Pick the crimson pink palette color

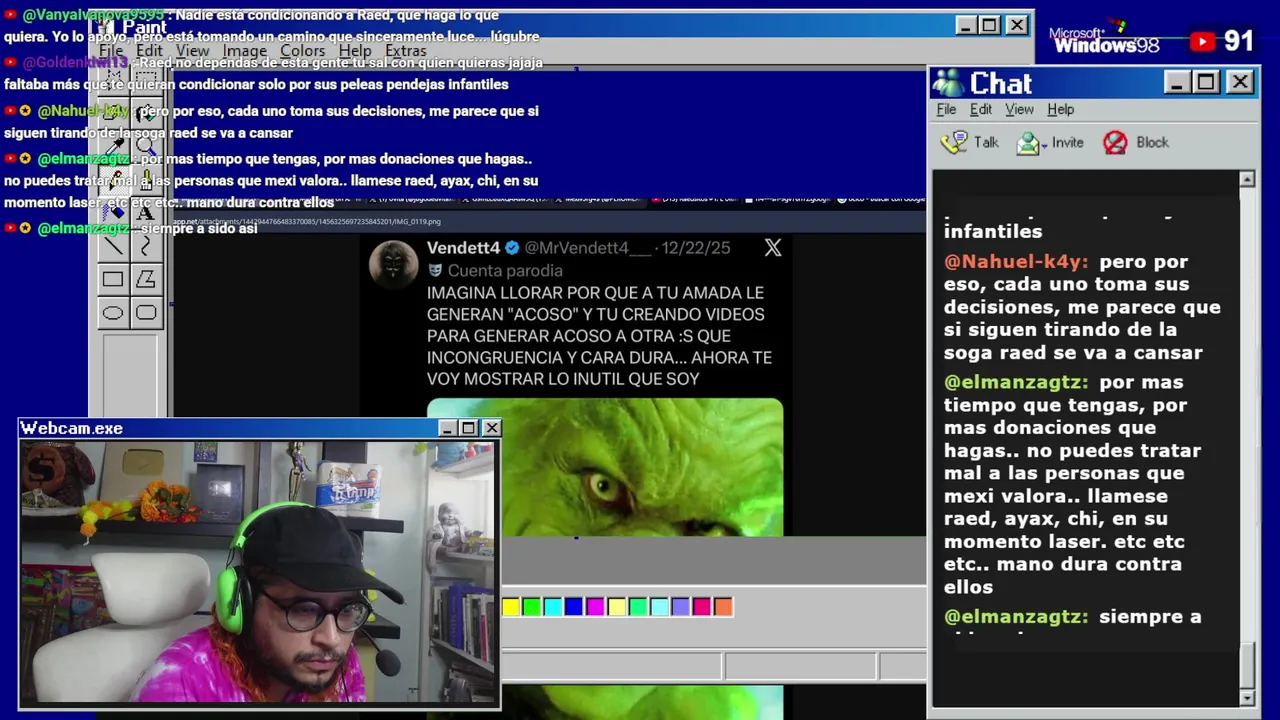click(x=701, y=606)
